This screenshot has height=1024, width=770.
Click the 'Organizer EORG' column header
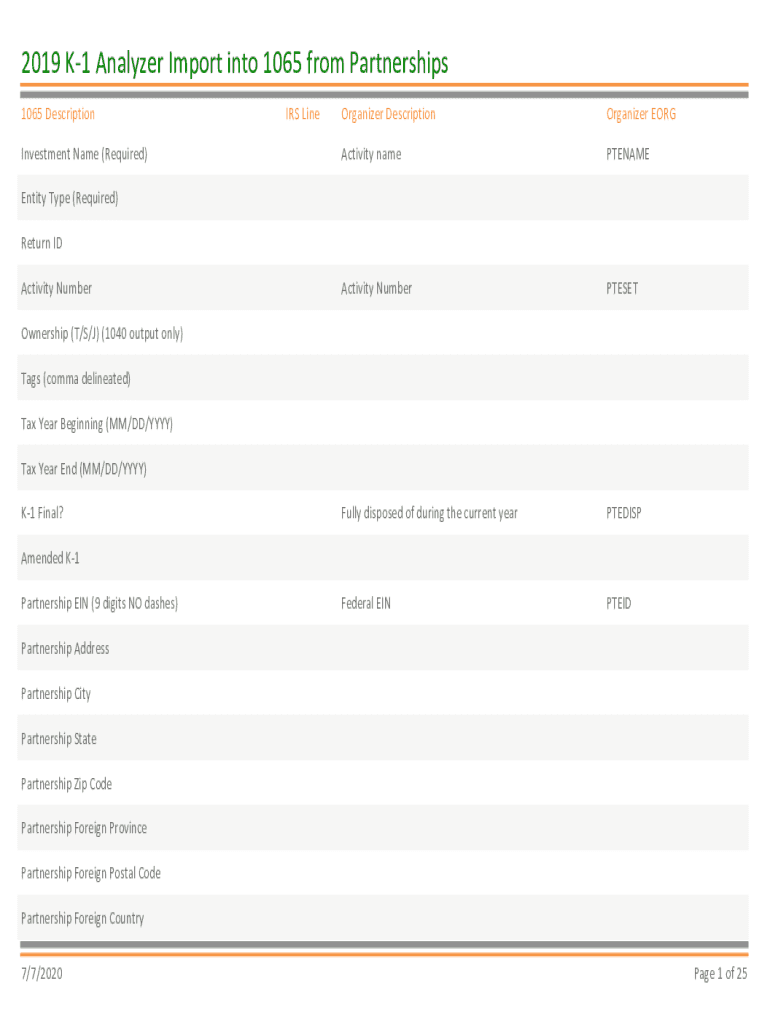coord(641,114)
